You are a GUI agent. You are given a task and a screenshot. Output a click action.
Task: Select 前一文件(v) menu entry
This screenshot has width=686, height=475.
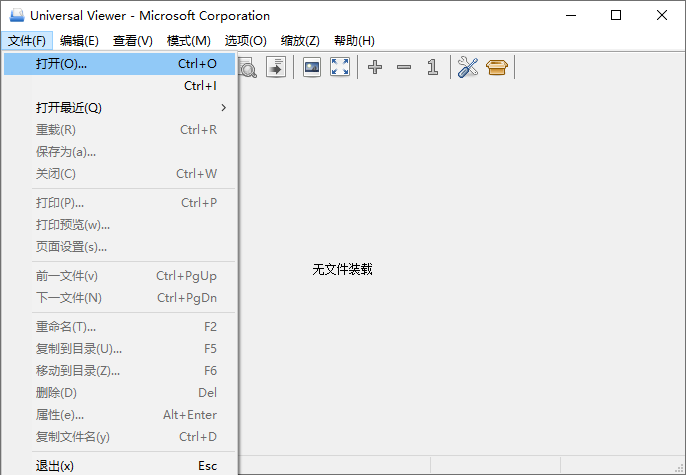pyautogui.click(x=119, y=276)
